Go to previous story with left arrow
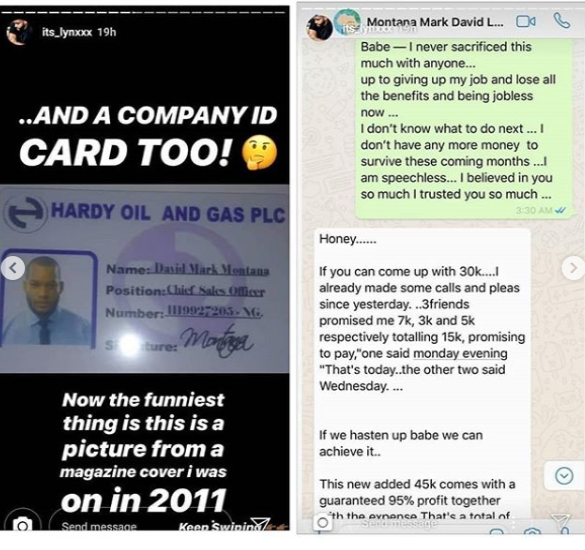Image resolution: width=585 pixels, height=550 pixels. (13, 268)
